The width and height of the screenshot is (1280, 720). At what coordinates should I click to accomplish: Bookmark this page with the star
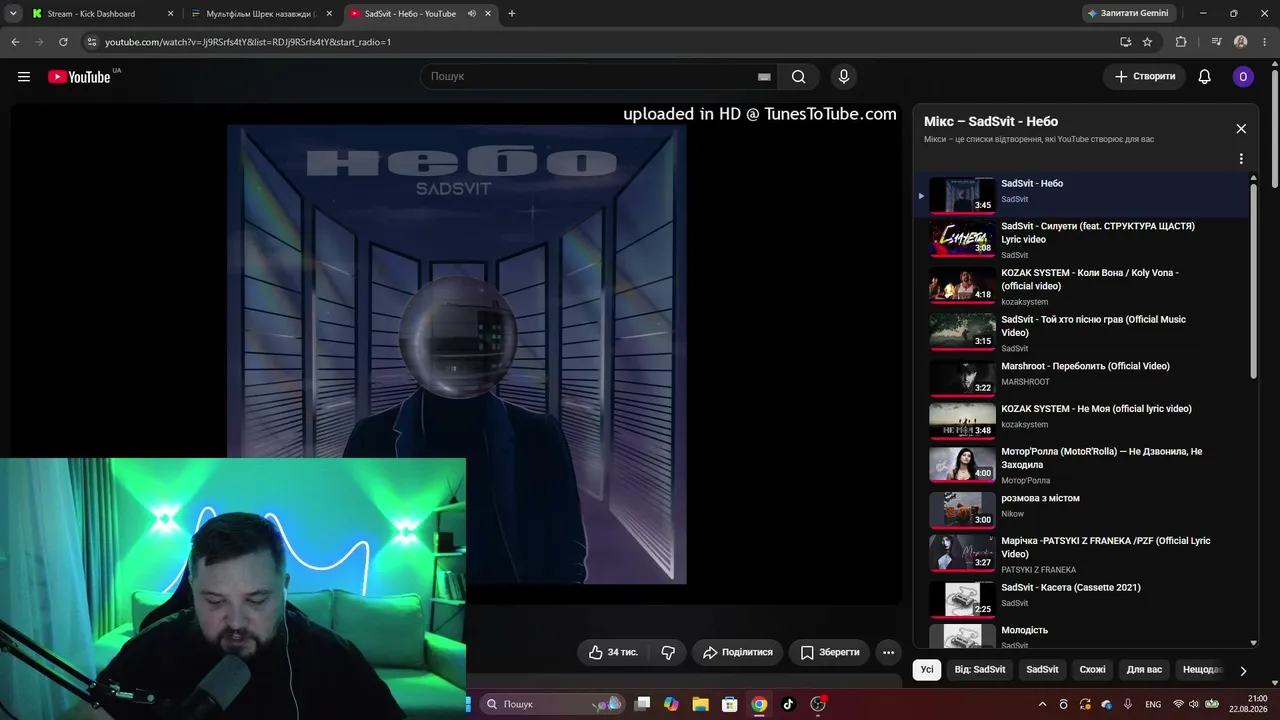tap(1147, 42)
